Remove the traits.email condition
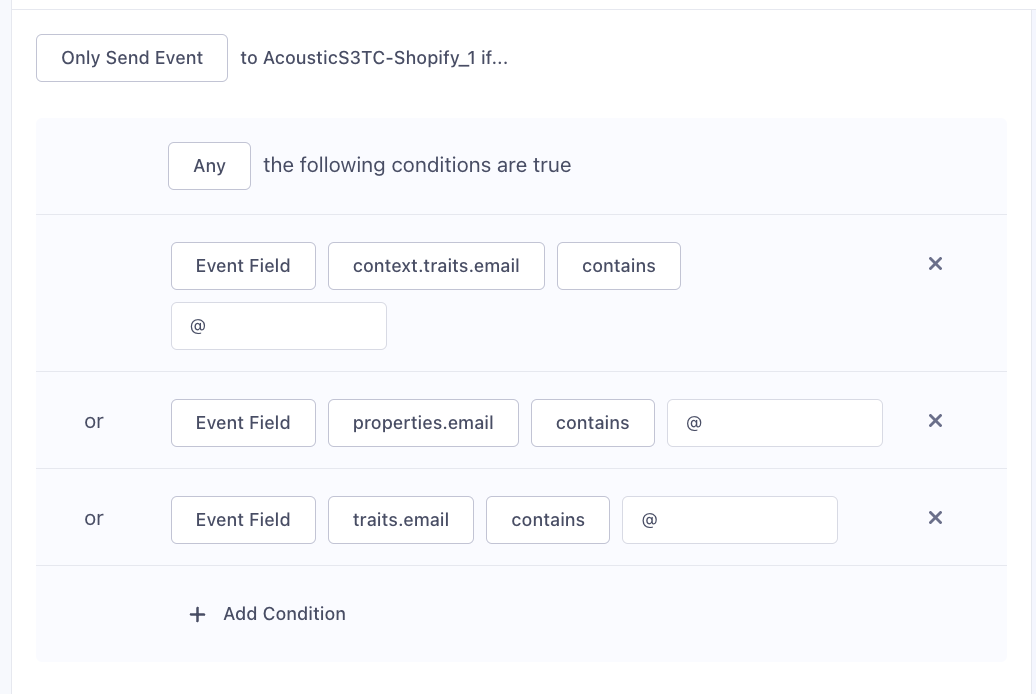The height and width of the screenshot is (694, 1036). click(935, 518)
